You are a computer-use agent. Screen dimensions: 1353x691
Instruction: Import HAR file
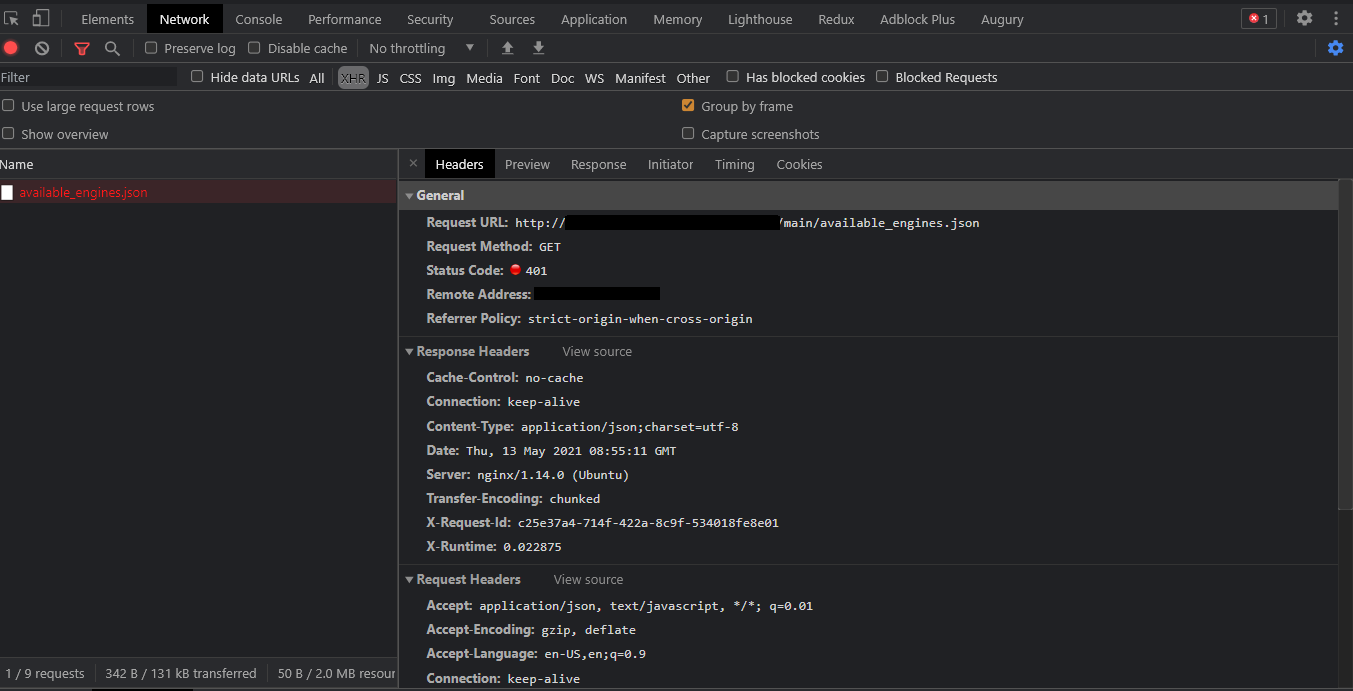(507, 47)
